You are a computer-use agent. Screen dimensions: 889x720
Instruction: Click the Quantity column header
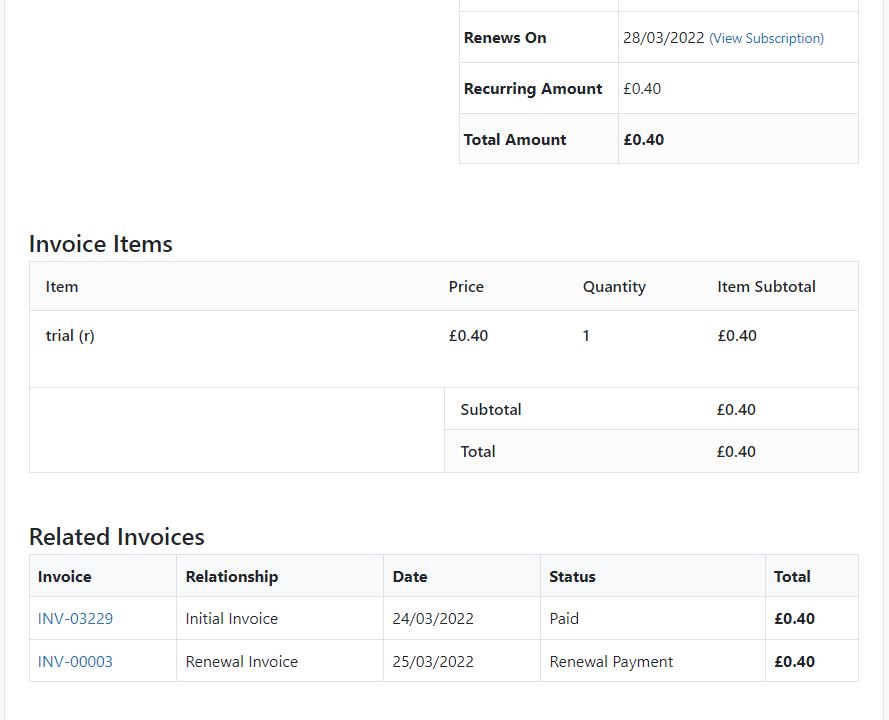[x=614, y=287]
